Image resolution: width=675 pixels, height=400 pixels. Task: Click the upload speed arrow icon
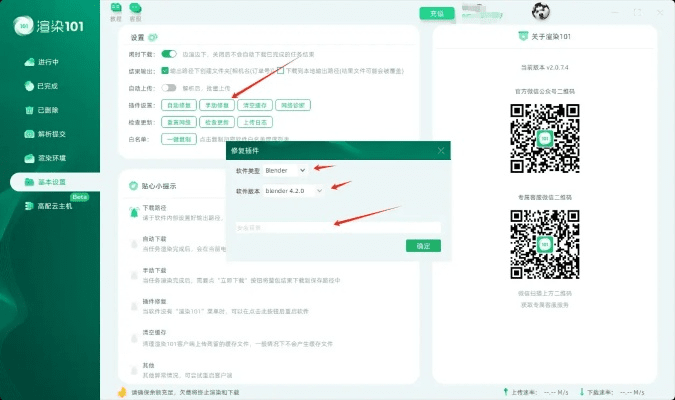point(505,392)
